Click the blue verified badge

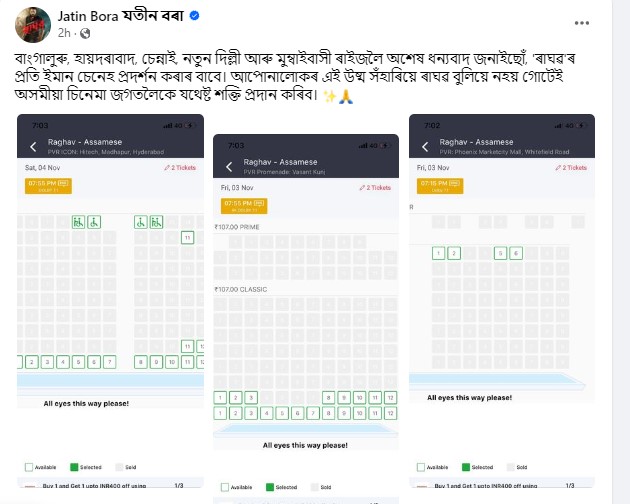point(194,16)
